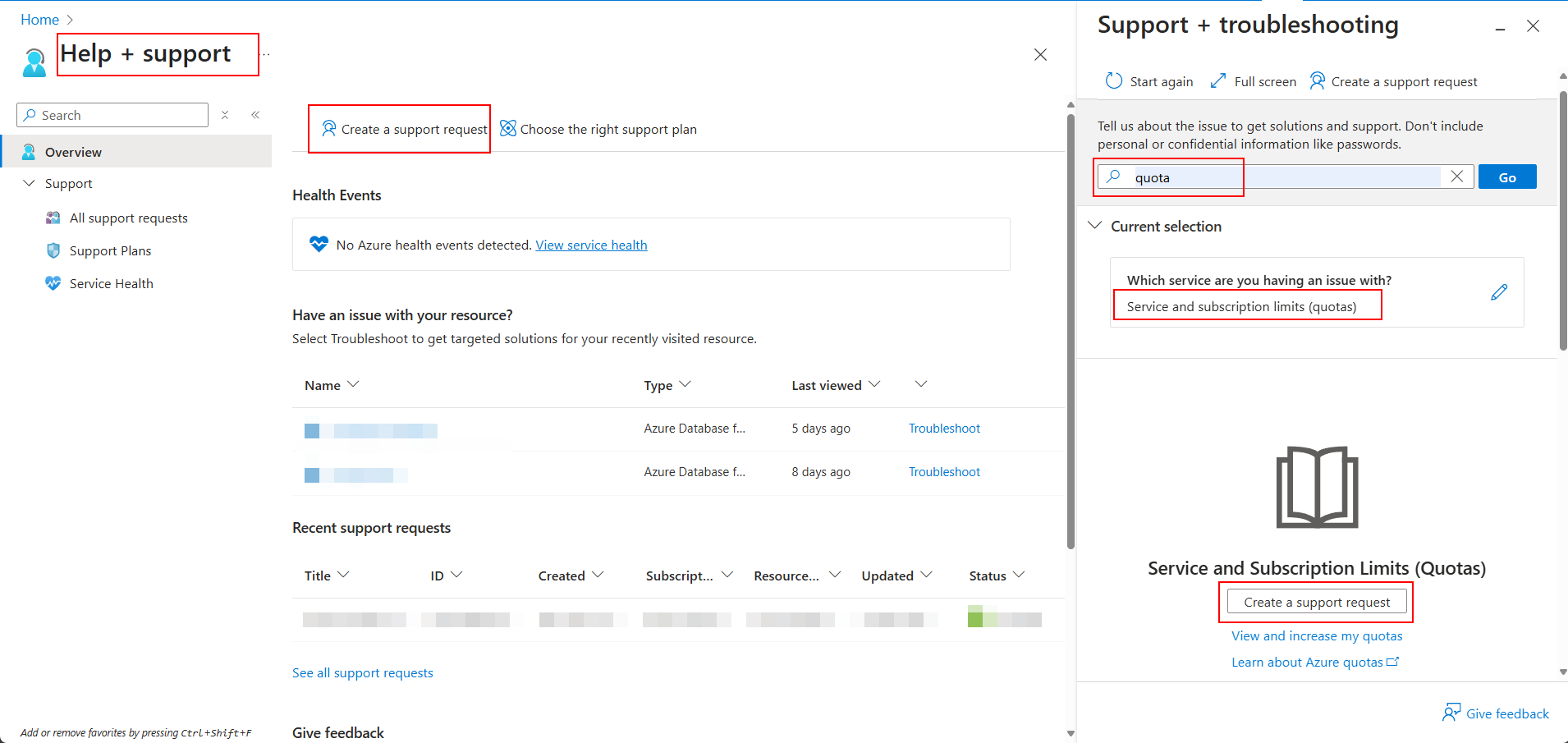Click the magnifier icon in quota search box
Screen dimensions: 1568x743
coord(1113,177)
